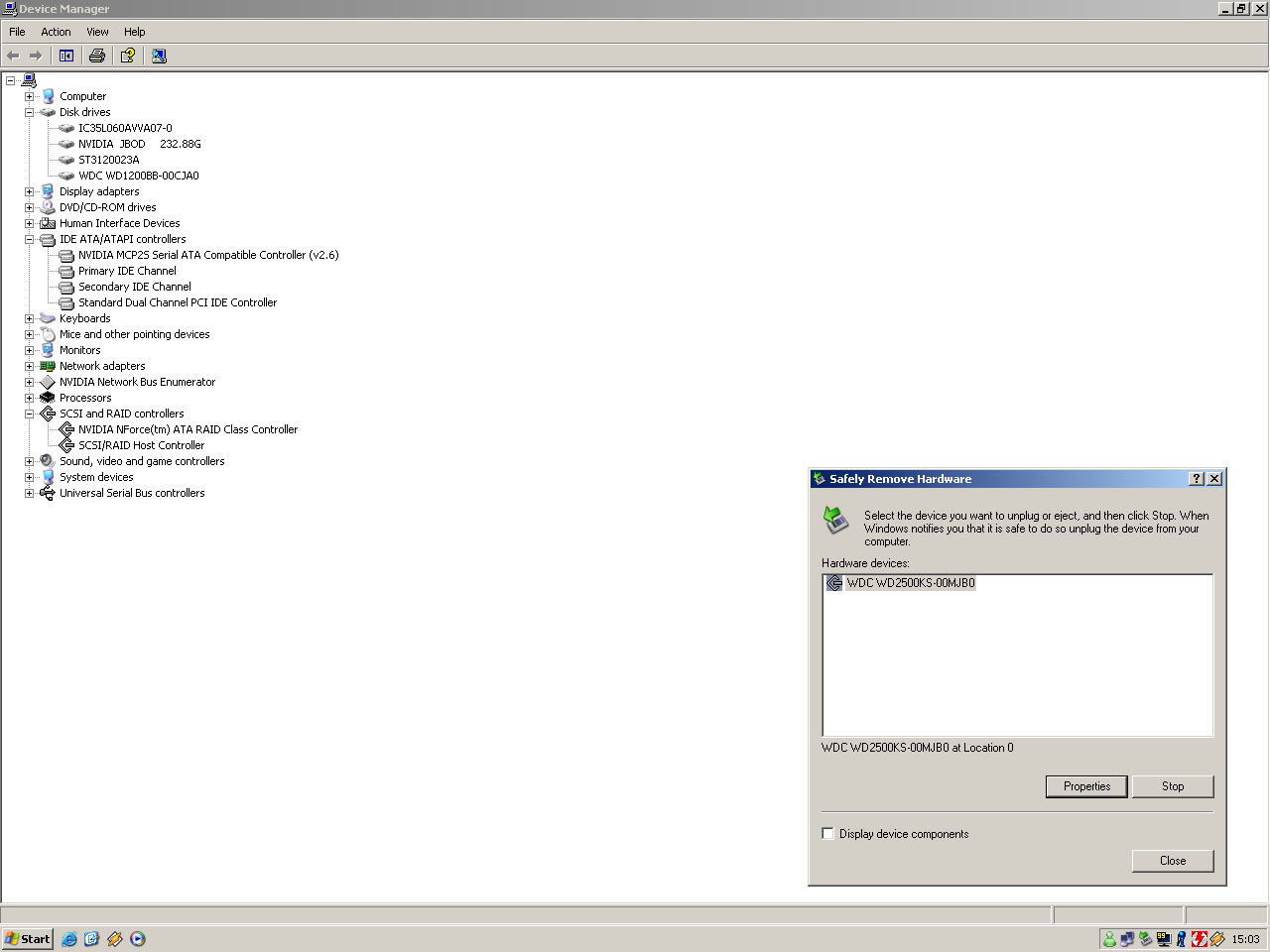
Task: Select the Primary IDE Channel entry
Action: pyautogui.click(x=127, y=271)
